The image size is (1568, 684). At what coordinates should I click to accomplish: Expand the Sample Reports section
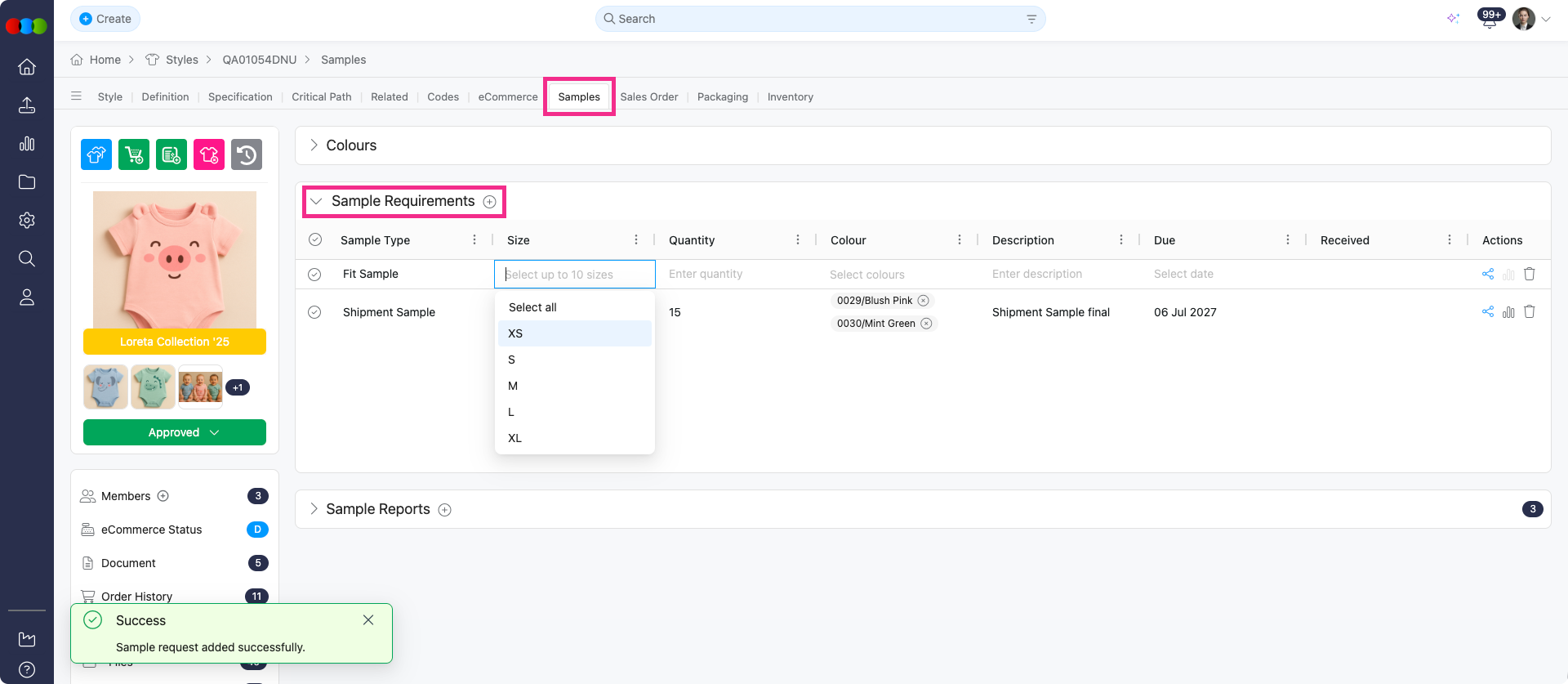[x=314, y=509]
